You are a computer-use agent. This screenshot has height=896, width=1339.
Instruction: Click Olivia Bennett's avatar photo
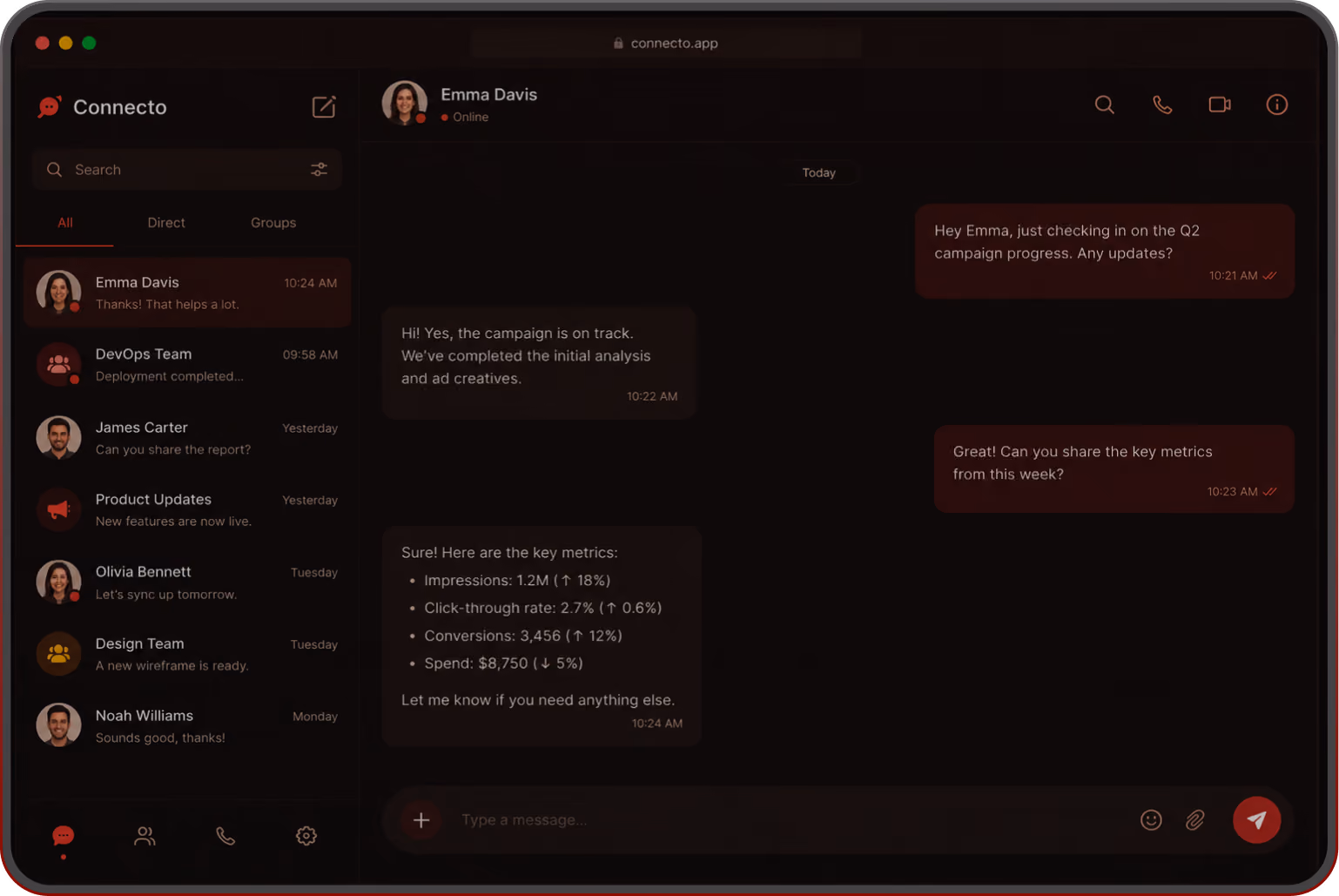[x=58, y=582]
